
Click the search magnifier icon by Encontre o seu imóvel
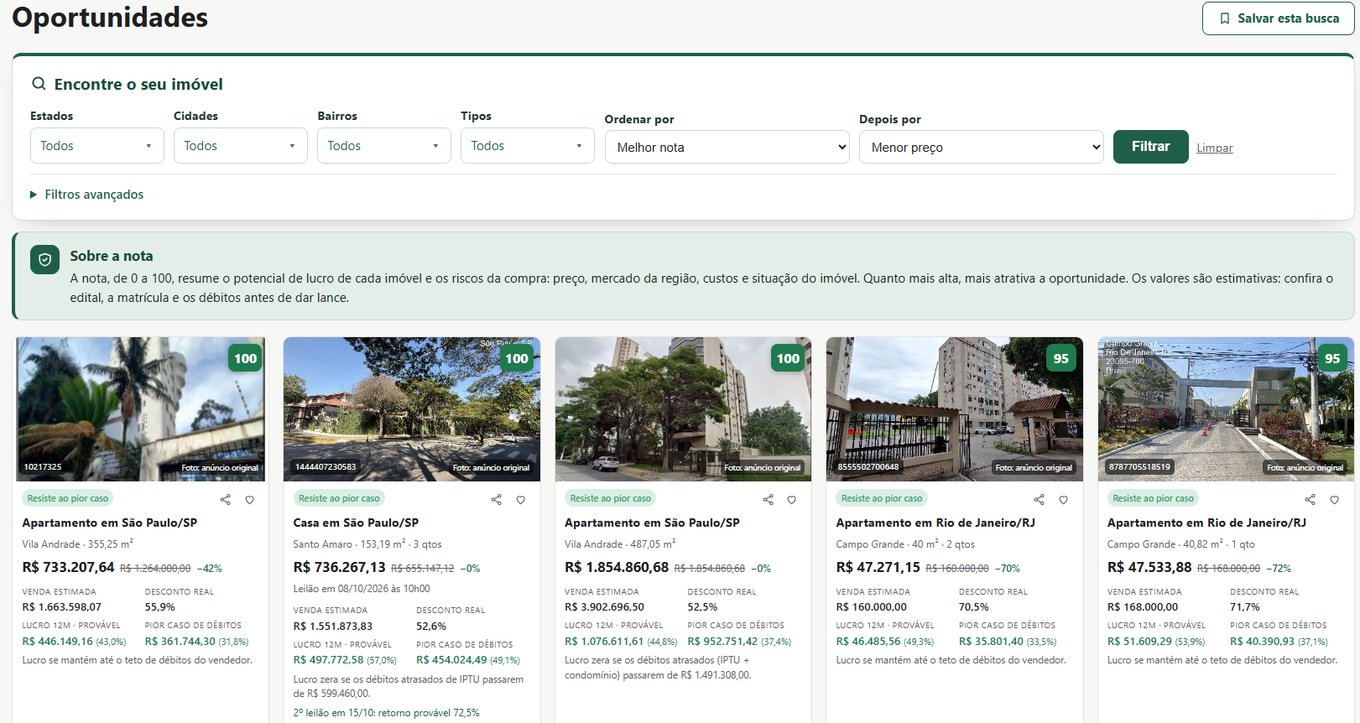coord(39,84)
